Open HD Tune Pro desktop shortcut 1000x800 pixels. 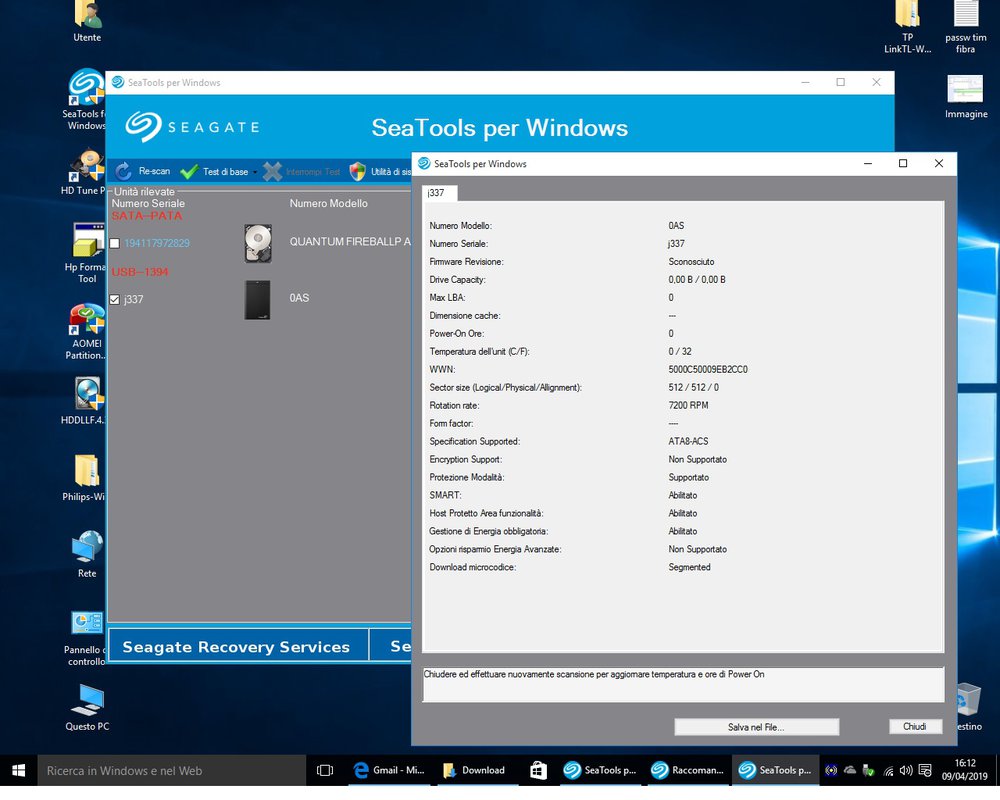87,166
